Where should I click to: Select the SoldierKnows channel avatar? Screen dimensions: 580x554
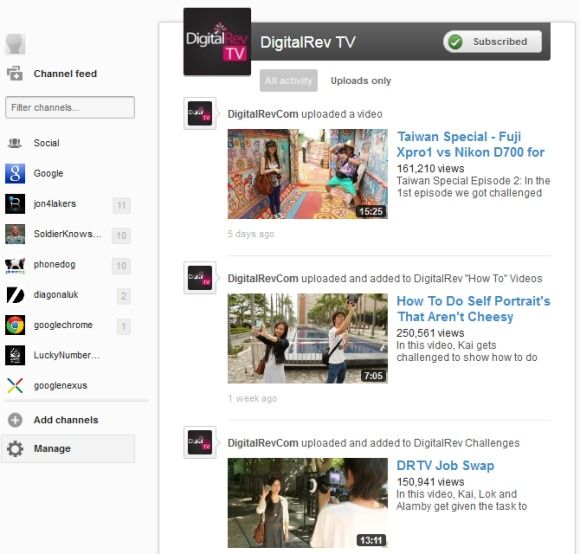15,234
